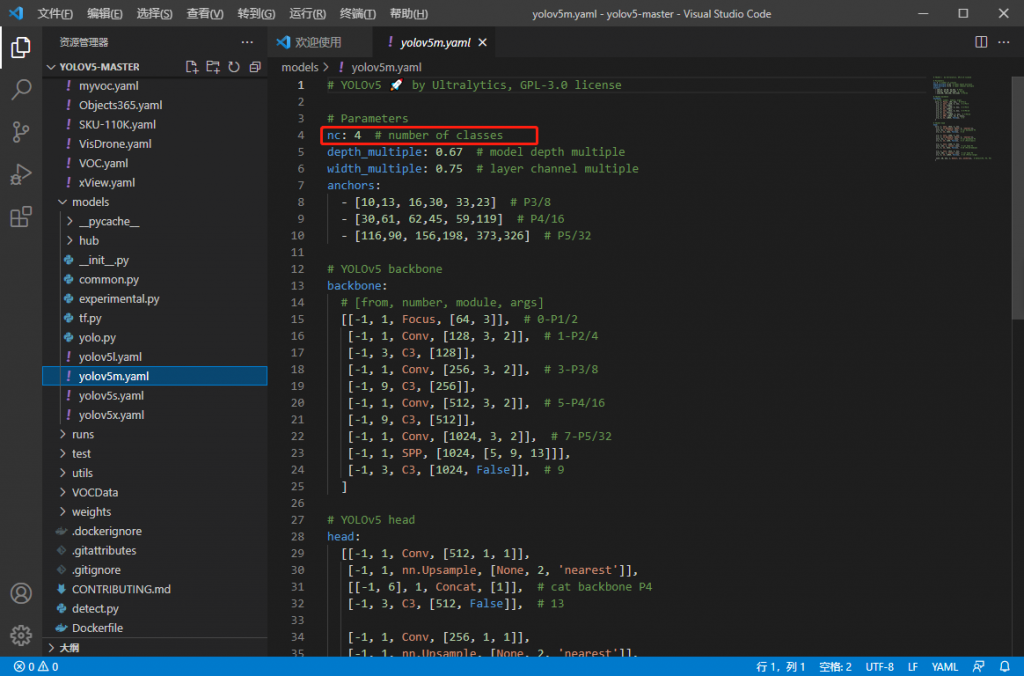Change the YAML language mode
This screenshot has width=1024, height=676.
point(944,667)
